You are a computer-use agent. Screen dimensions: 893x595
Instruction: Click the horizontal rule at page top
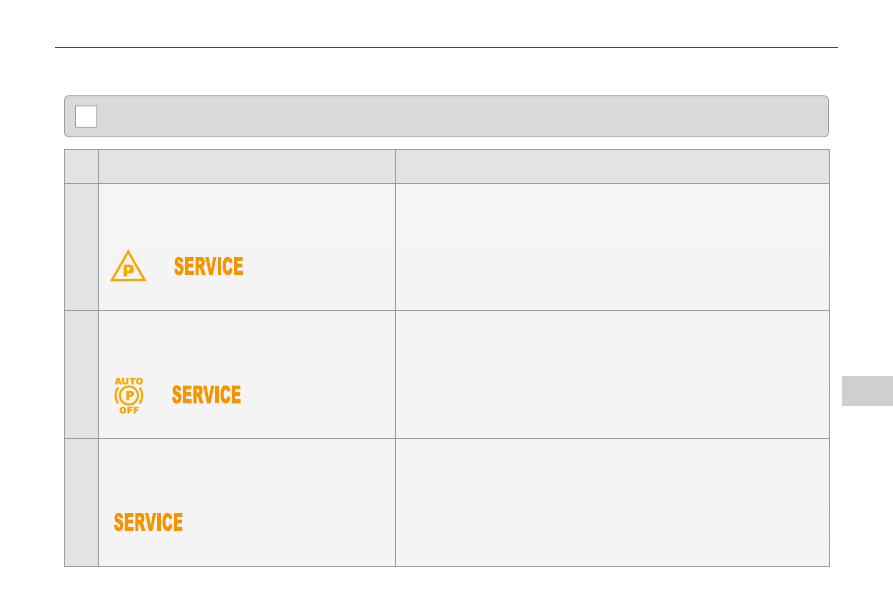point(446,47)
